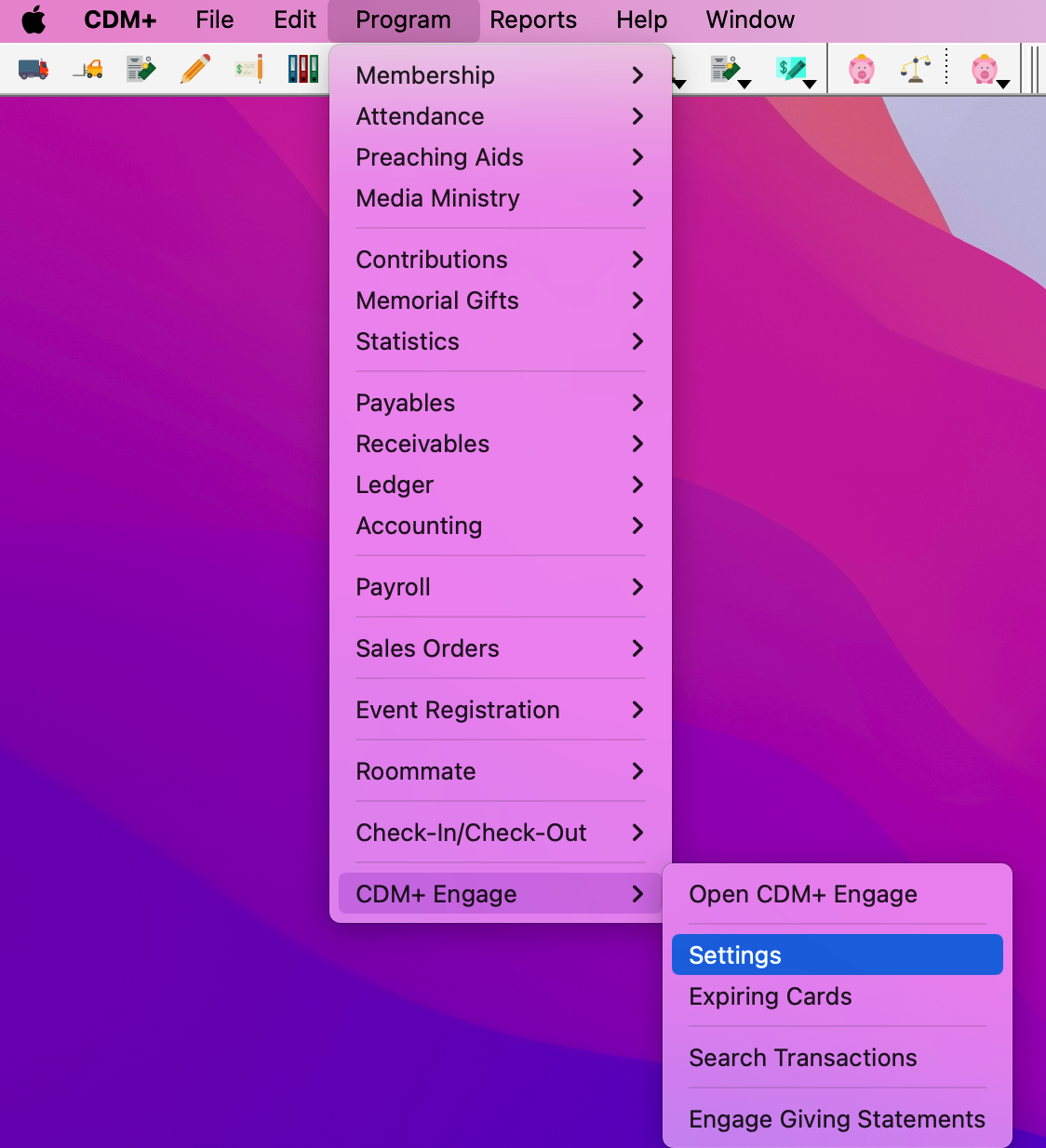Open the File menu
This screenshot has height=1148, width=1046.
click(215, 20)
